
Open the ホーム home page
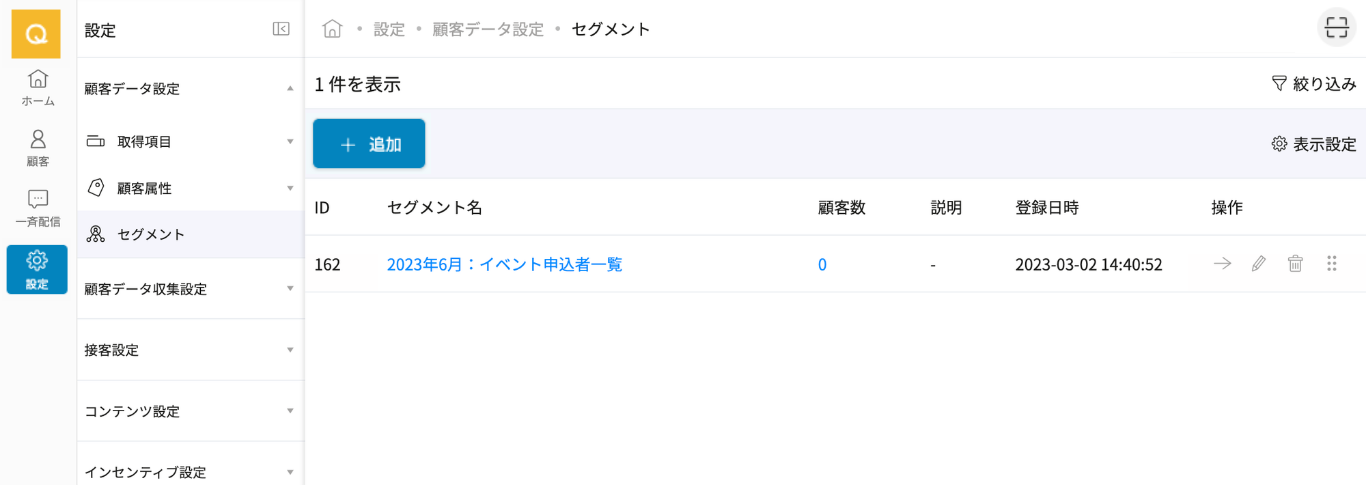click(x=38, y=88)
